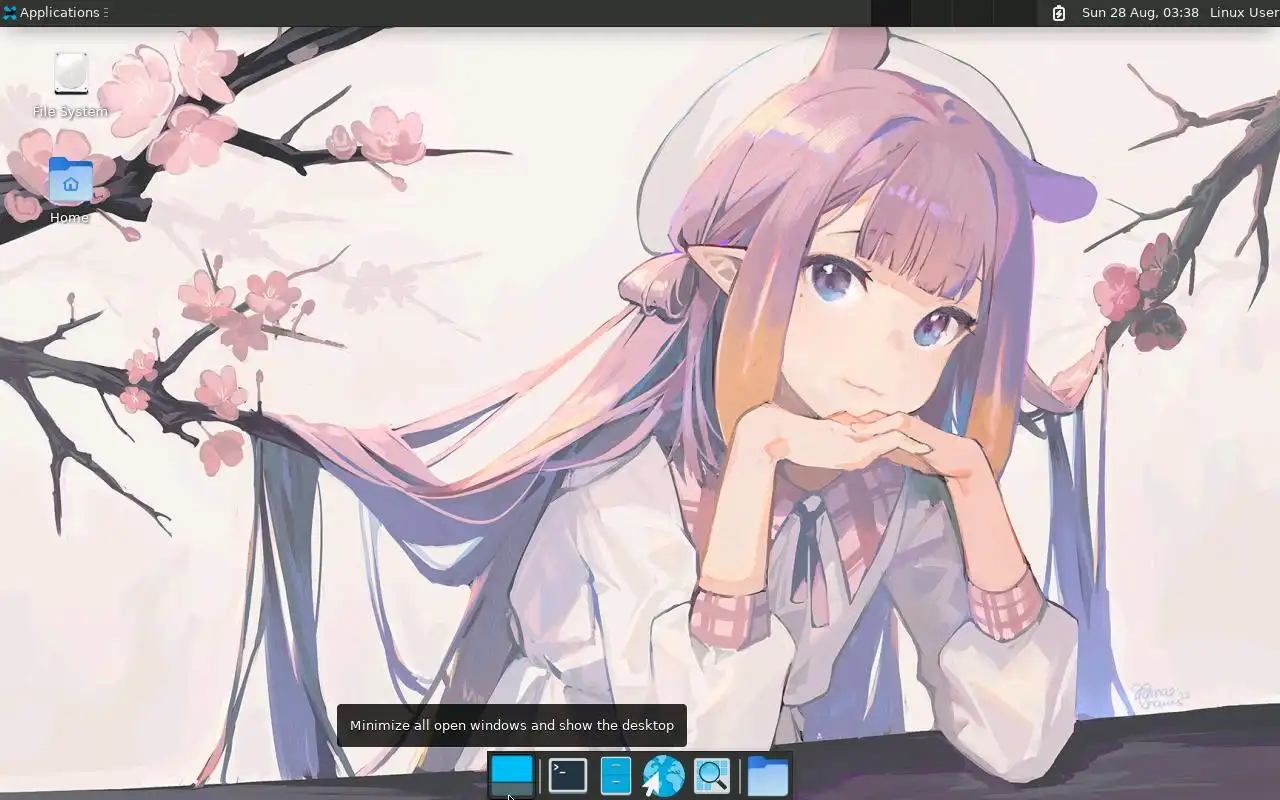
Task: Open the clock showing Sun 28 Aug, 03:38
Action: [x=1140, y=13]
